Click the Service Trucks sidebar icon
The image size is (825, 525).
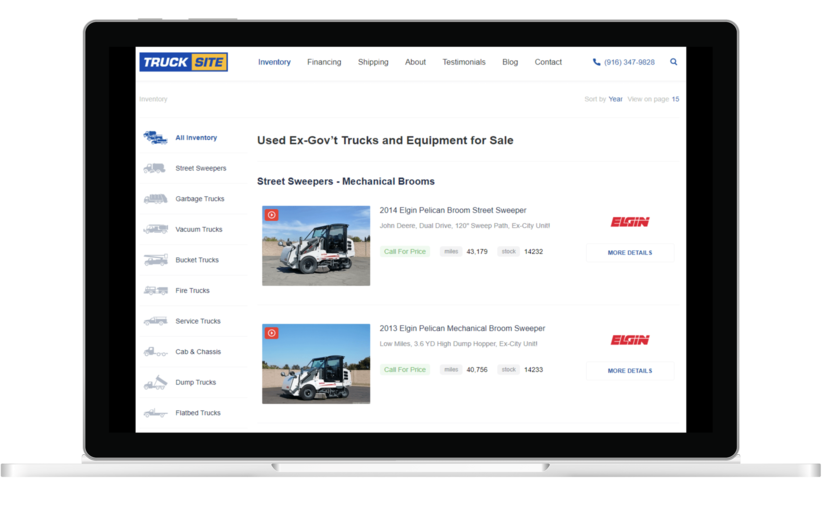pos(155,321)
